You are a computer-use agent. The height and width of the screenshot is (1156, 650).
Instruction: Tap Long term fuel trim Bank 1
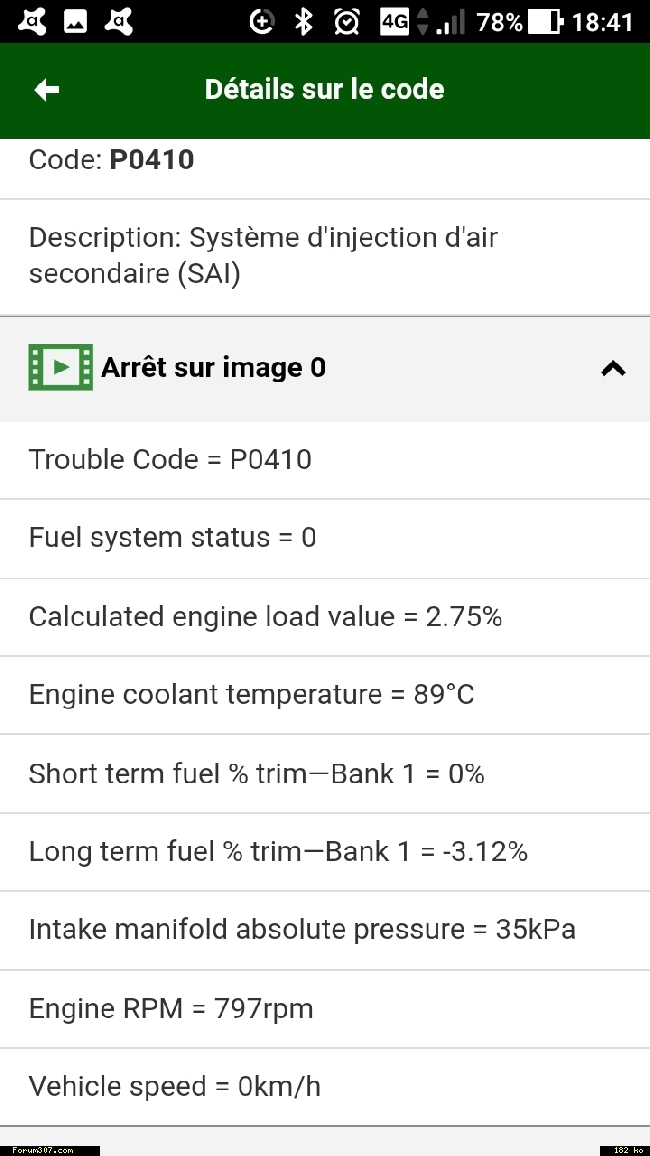click(325, 852)
